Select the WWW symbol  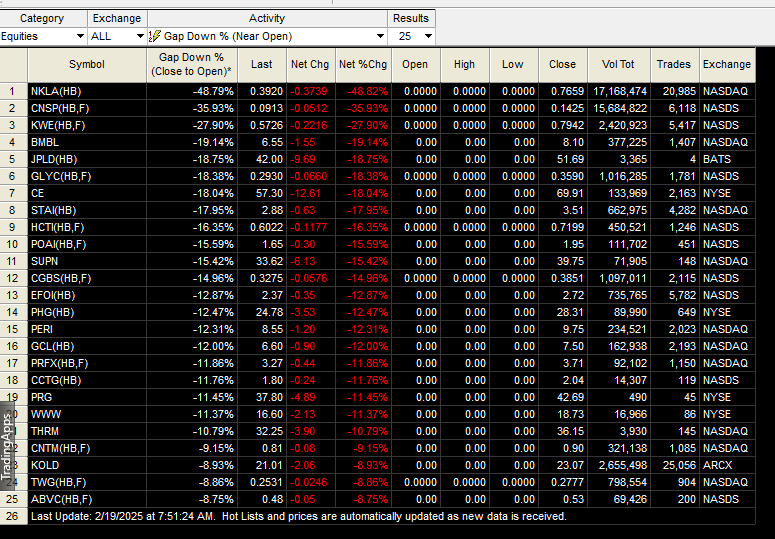45,414
